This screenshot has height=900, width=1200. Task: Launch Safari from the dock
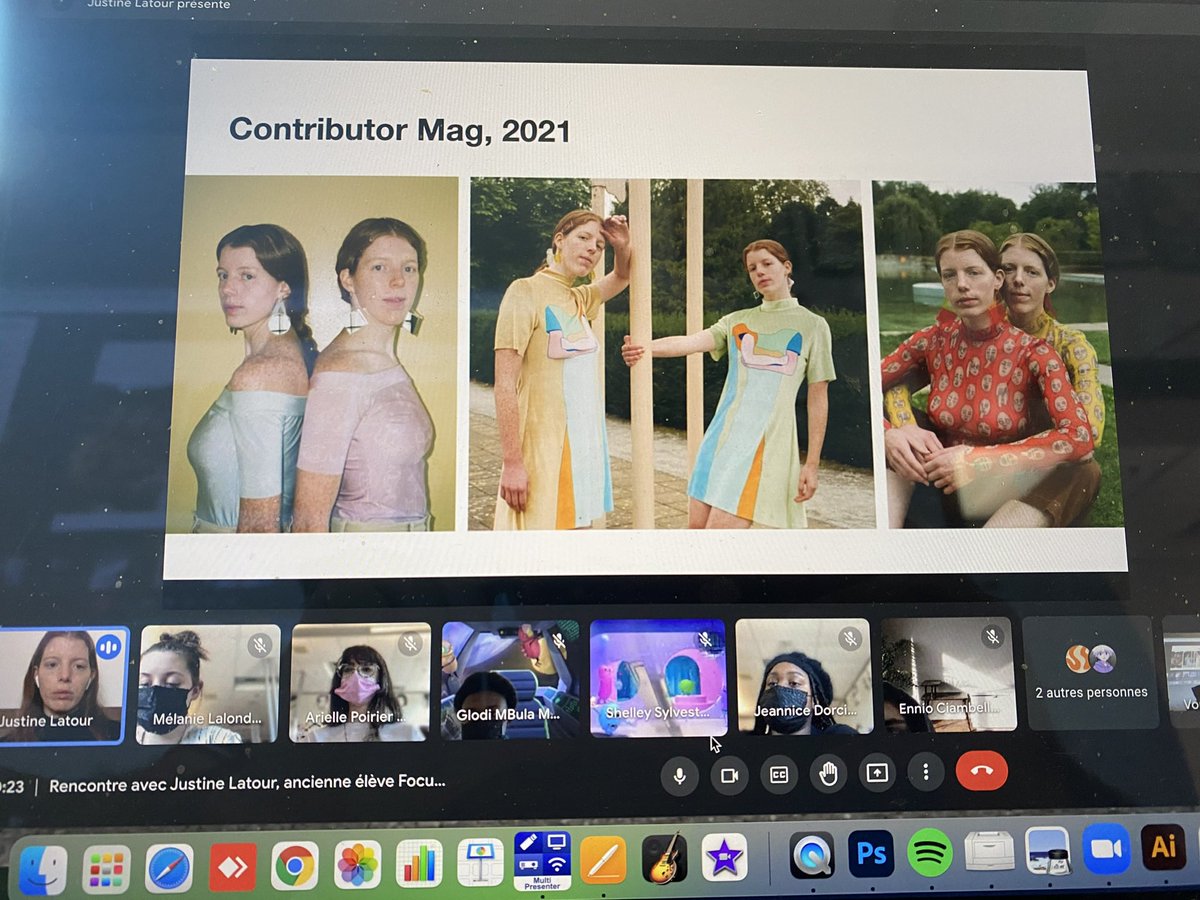click(x=169, y=868)
